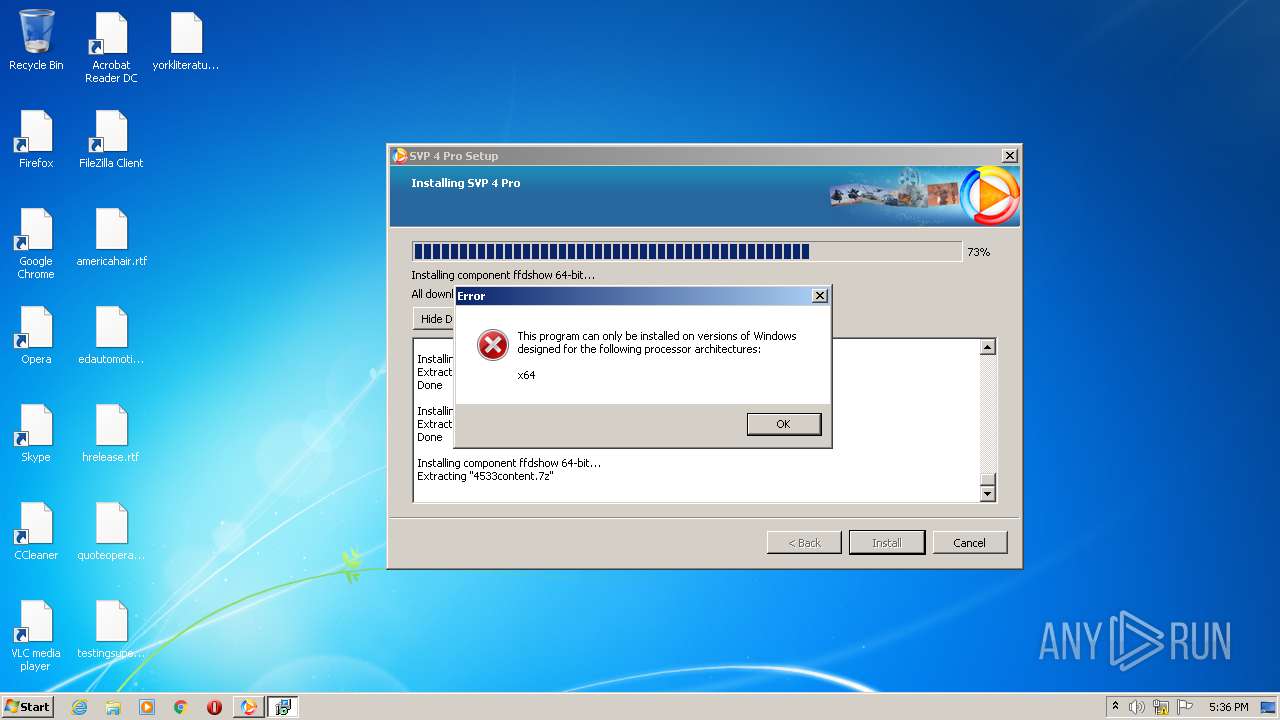Click the 5:36 PM system clock

pyautogui.click(x=1228, y=707)
